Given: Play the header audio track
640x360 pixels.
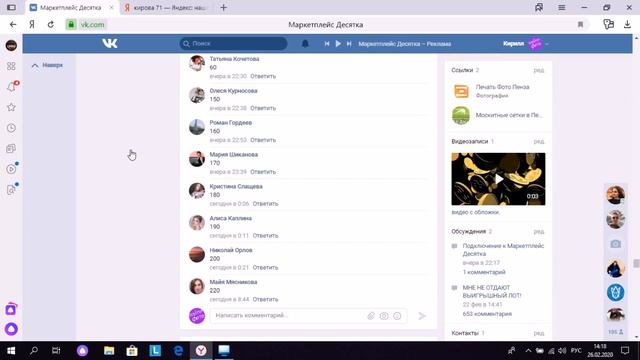Looking at the screenshot, I should click(x=338, y=44).
